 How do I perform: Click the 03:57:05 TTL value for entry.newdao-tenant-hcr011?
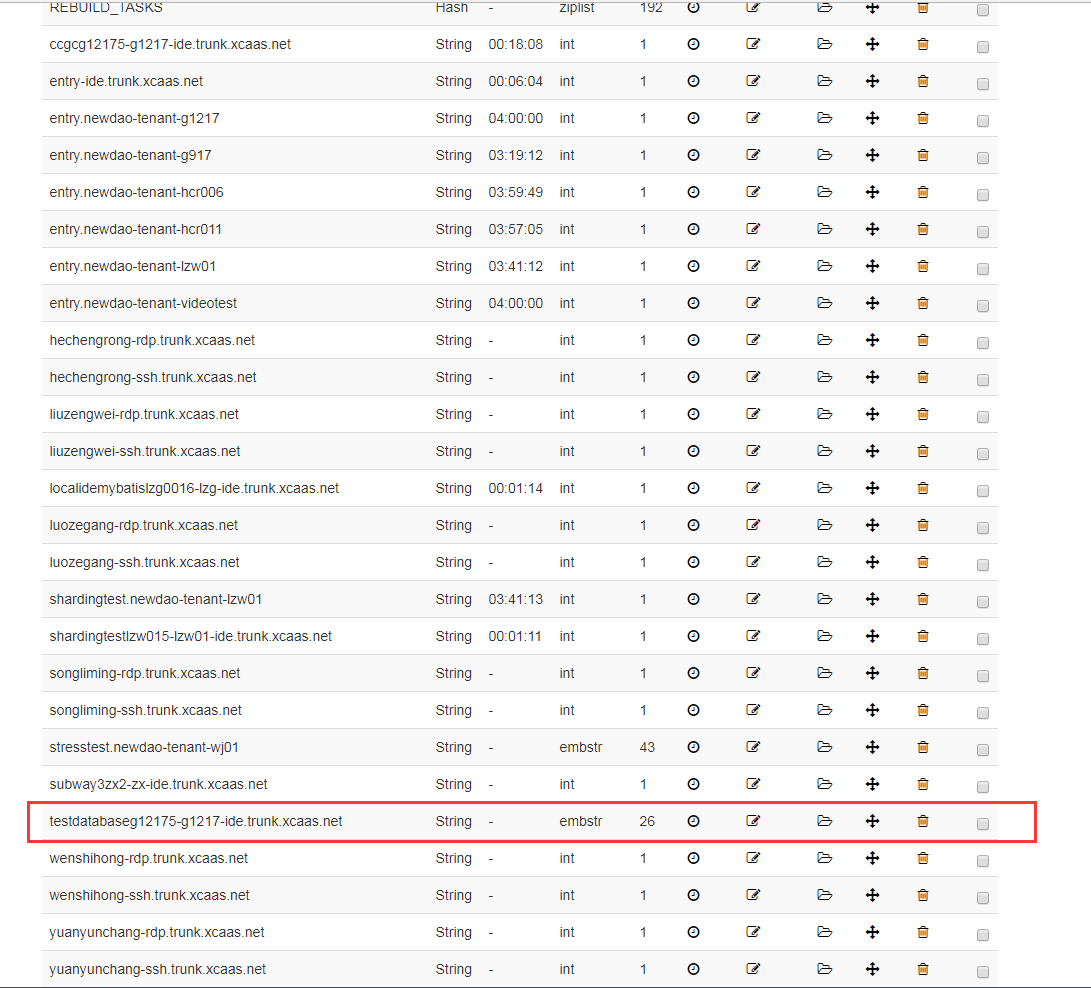point(515,229)
